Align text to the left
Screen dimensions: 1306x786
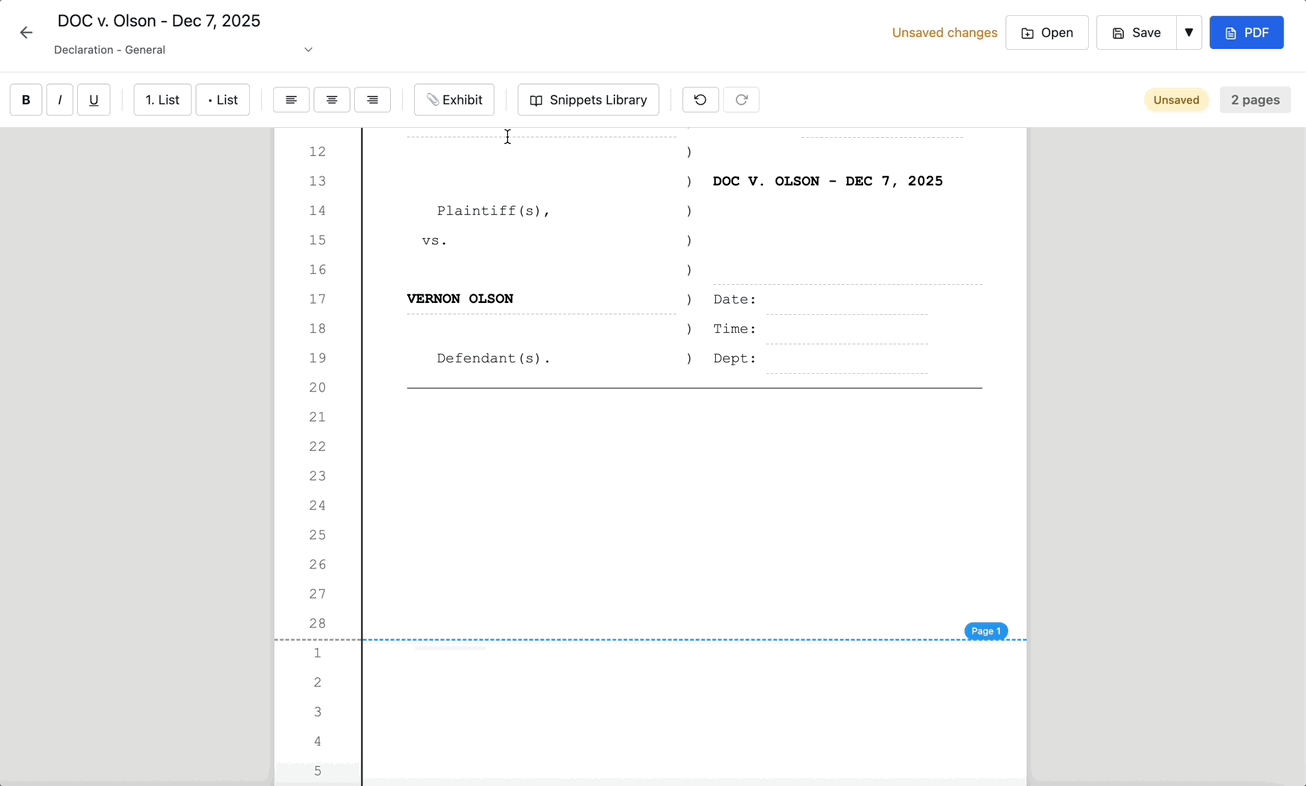[291, 99]
